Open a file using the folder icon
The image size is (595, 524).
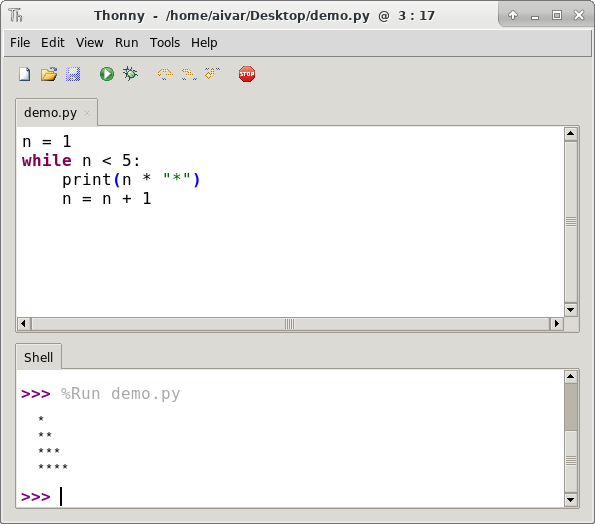[49, 74]
